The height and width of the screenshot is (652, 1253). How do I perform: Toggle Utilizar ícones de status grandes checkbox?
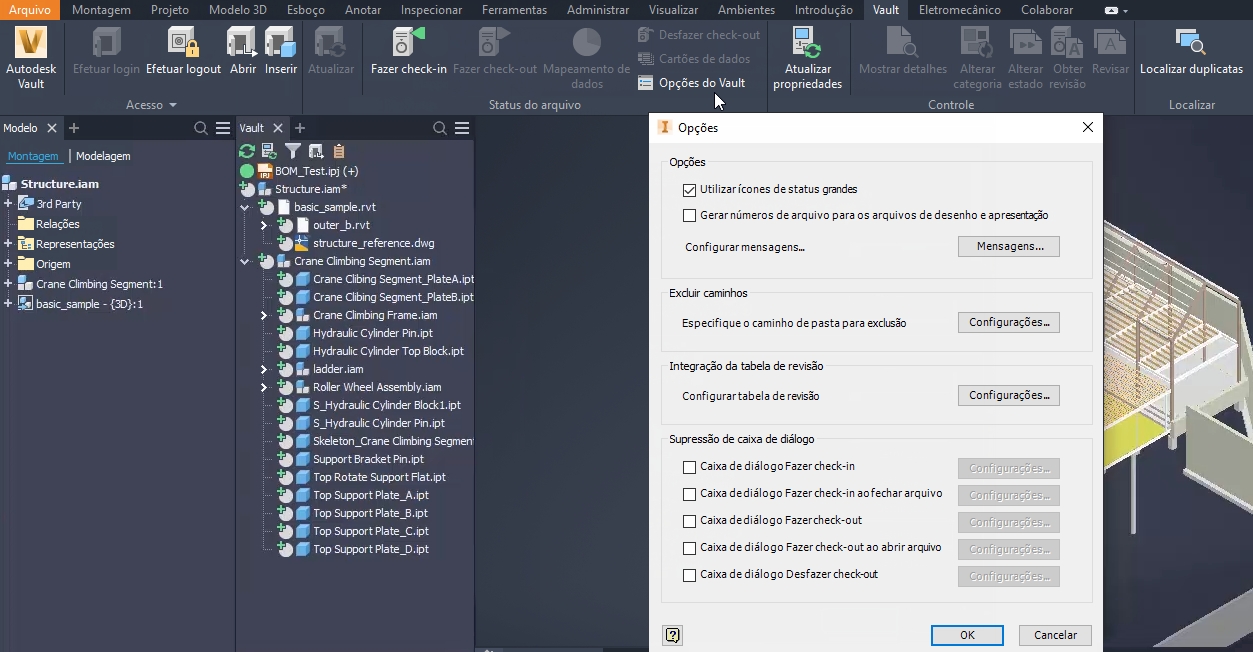coord(689,189)
